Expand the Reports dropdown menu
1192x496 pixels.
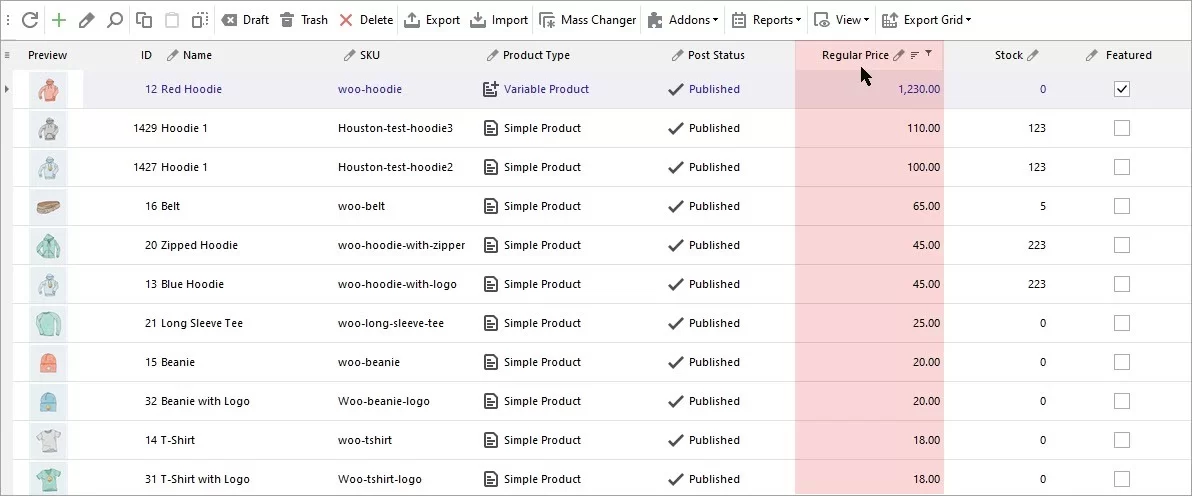pos(766,20)
